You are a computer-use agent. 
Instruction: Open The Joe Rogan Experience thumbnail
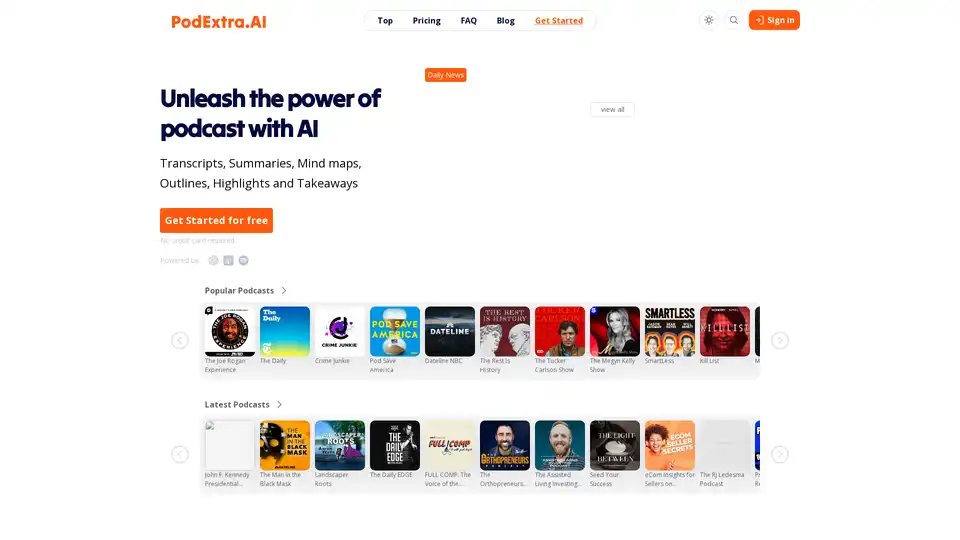click(x=230, y=331)
